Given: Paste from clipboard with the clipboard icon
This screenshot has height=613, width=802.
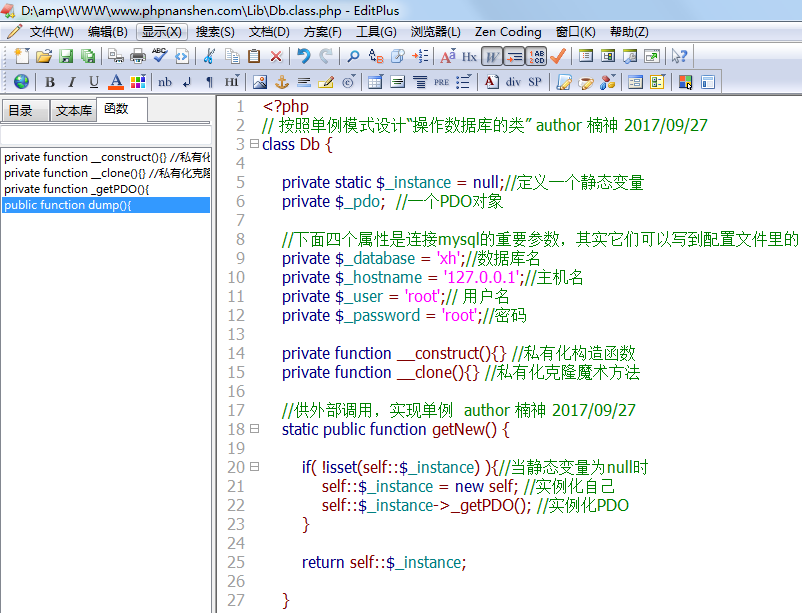Looking at the screenshot, I should coord(254,56).
